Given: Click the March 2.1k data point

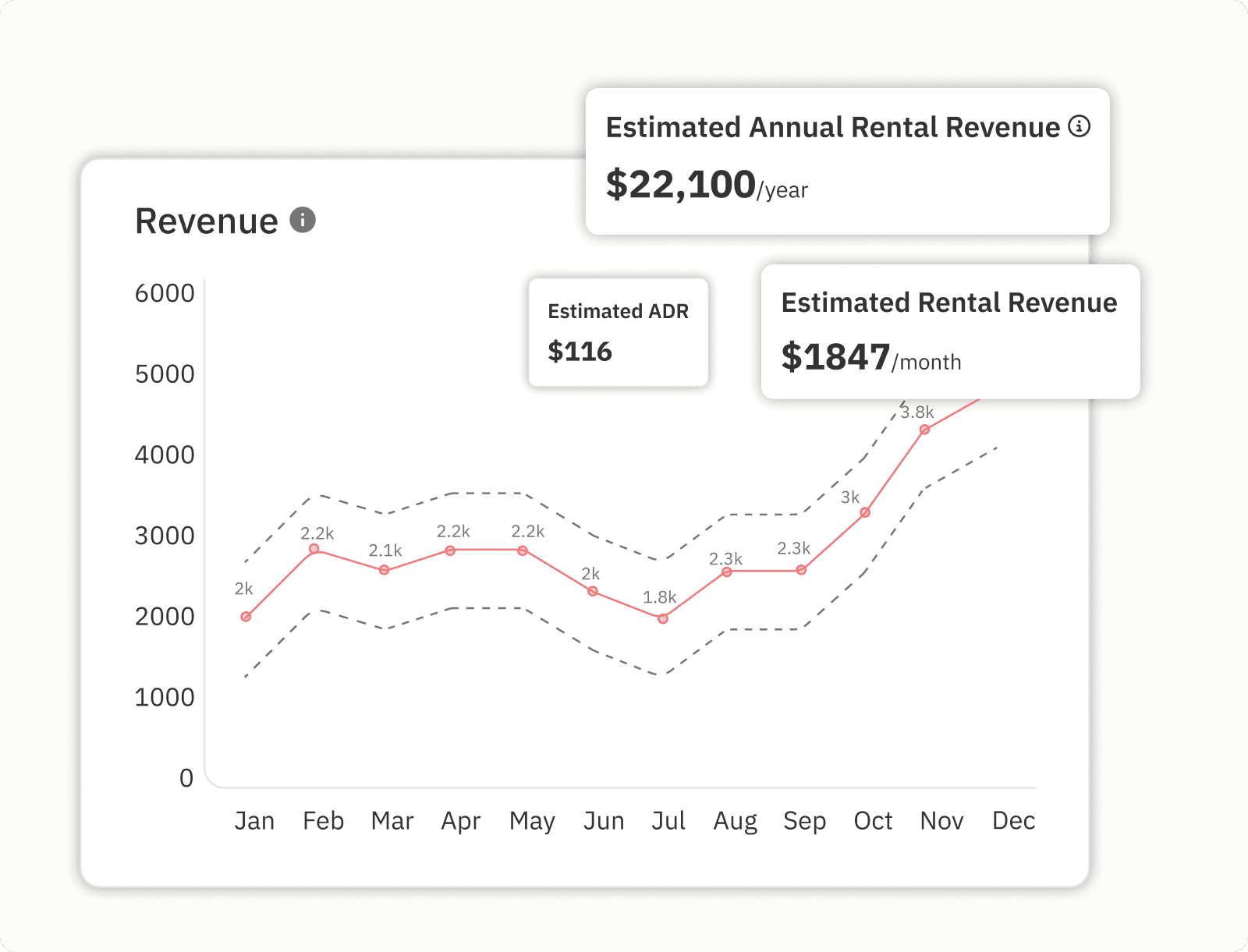Looking at the screenshot, I should coord(384,570).
